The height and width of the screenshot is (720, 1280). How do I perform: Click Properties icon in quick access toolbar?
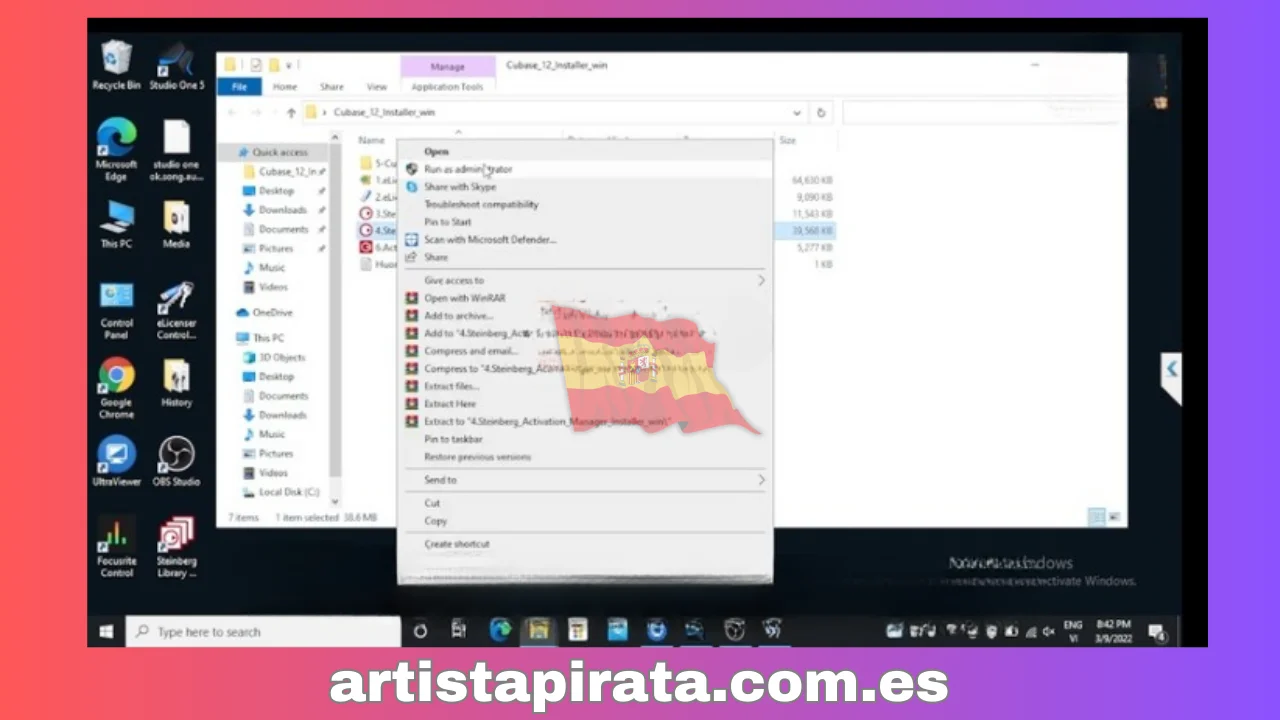pyautogui.click(x=256, y=65)
